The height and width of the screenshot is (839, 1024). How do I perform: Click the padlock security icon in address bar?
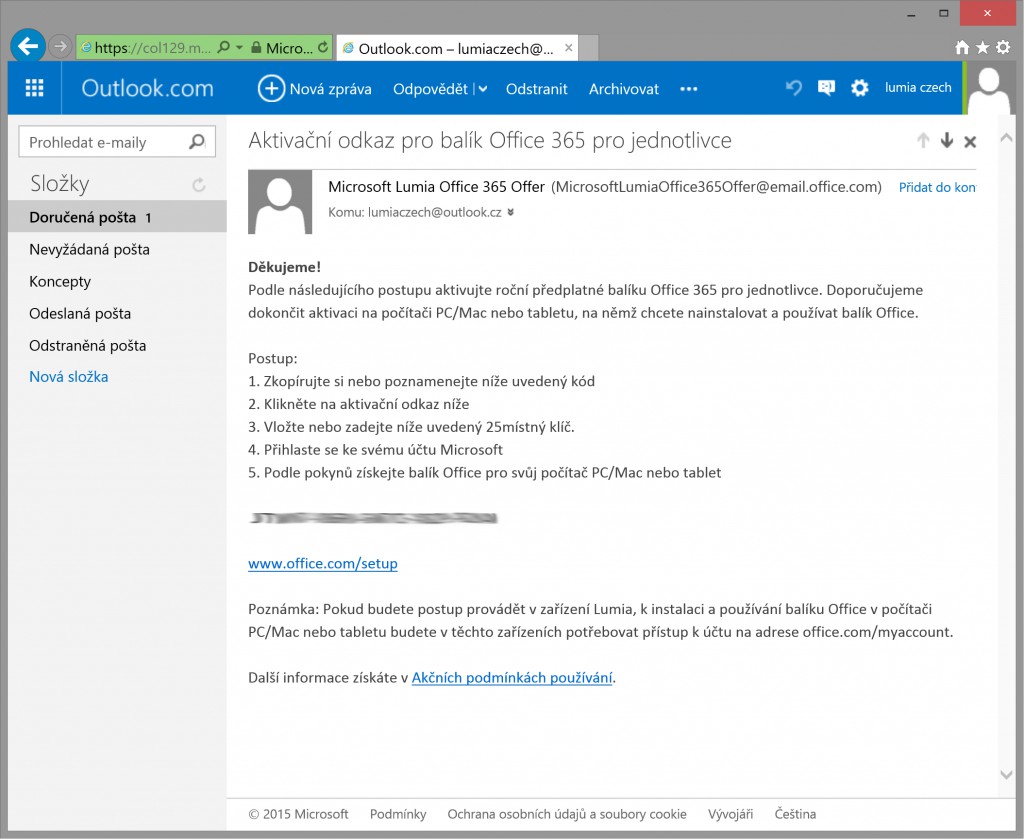256,47
